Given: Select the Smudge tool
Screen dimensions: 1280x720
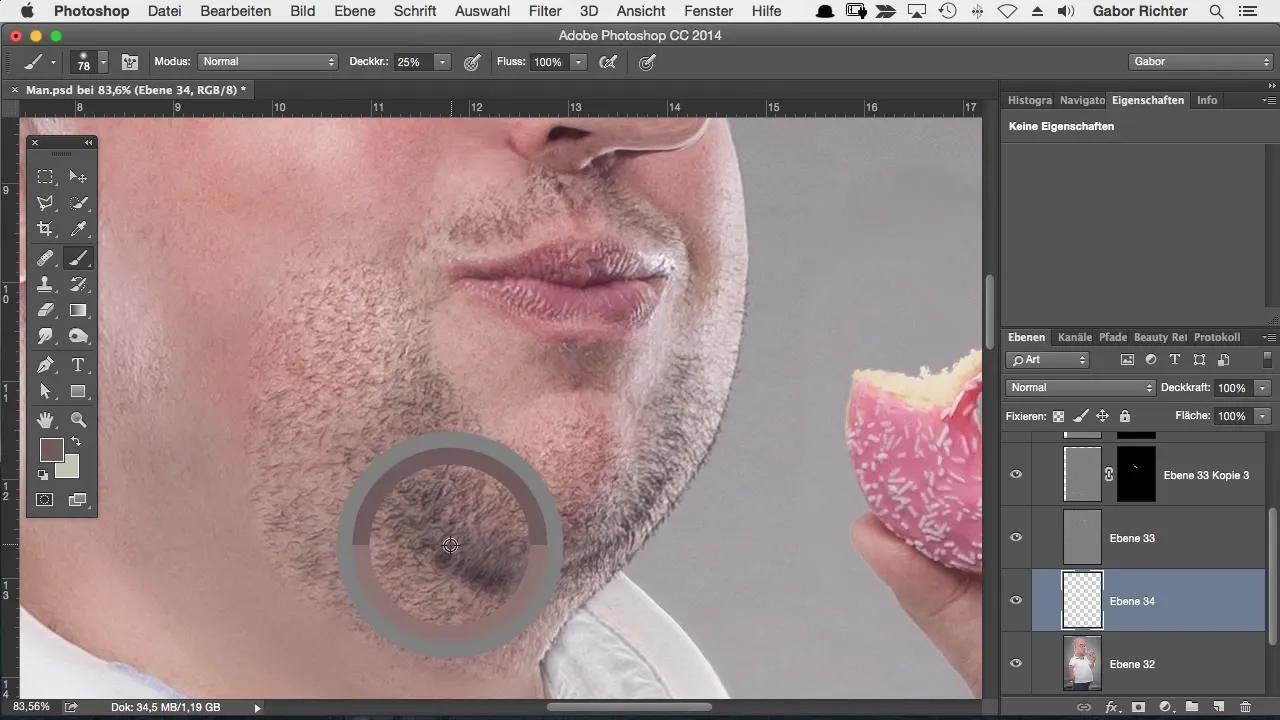Looking at the screenshot, I should coord(45,336).
